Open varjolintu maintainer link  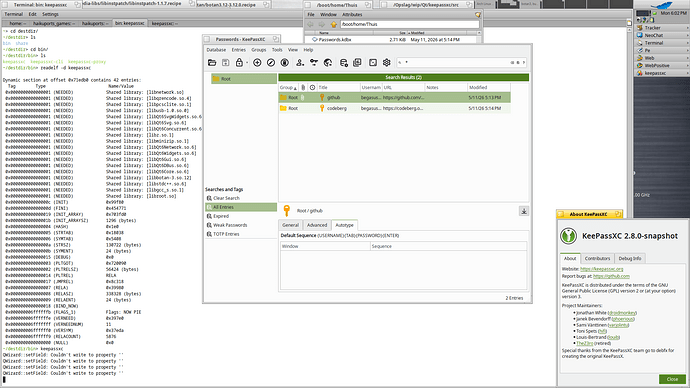point(618,325)
